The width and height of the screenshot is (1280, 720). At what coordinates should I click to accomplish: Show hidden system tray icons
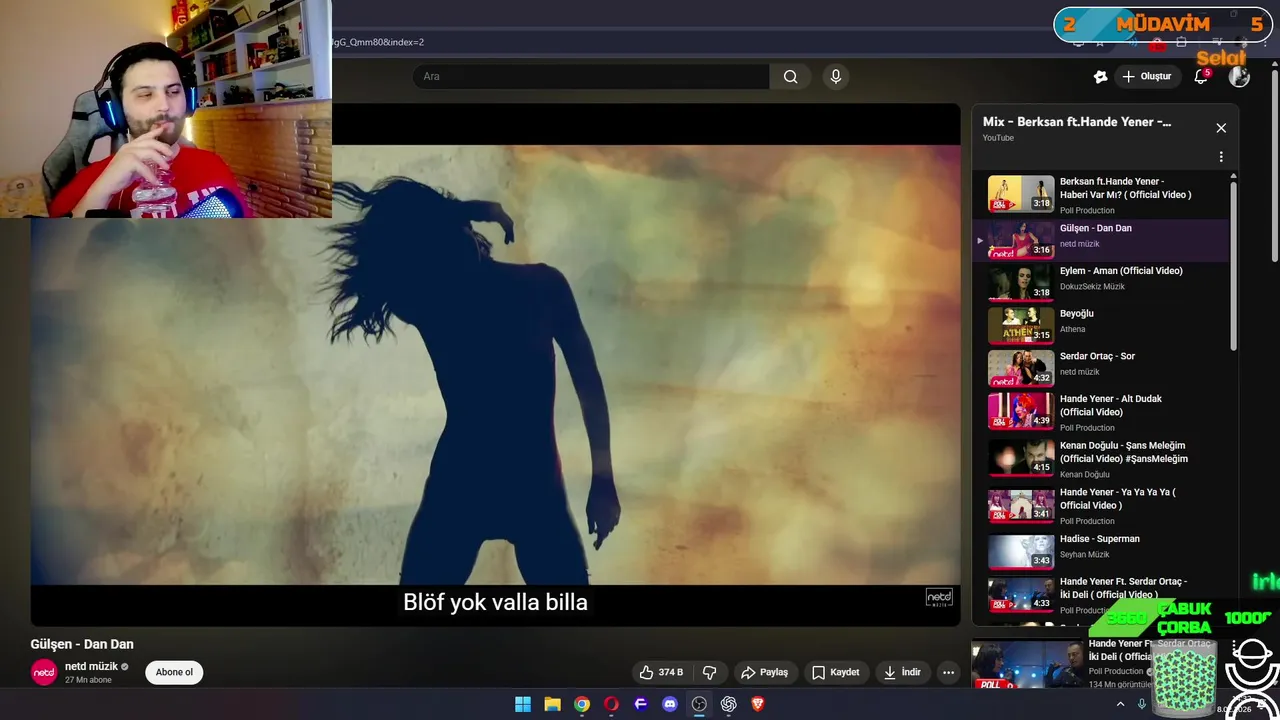[1119, 704]
